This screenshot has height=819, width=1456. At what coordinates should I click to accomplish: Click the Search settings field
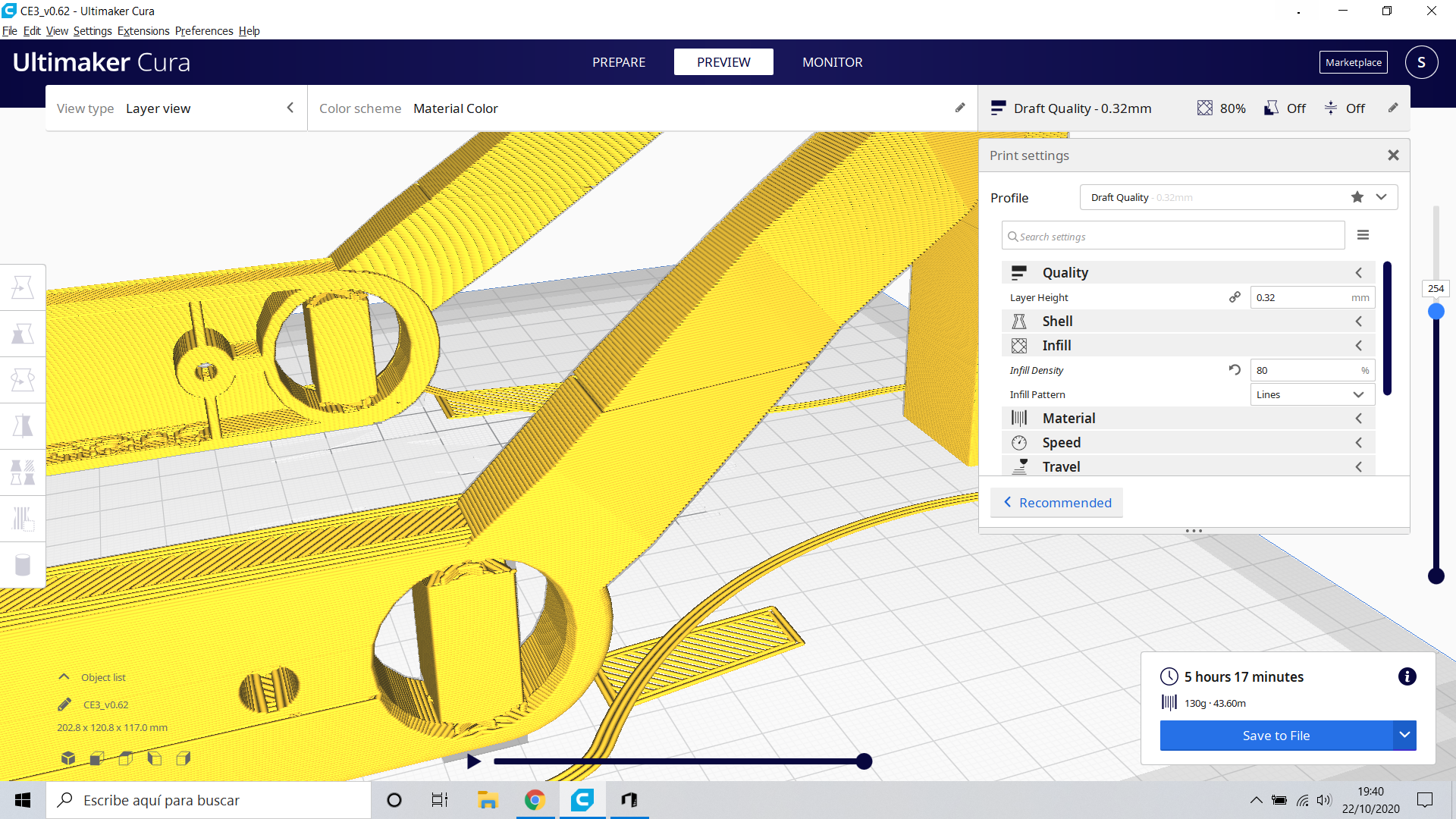coord(1173,236)
